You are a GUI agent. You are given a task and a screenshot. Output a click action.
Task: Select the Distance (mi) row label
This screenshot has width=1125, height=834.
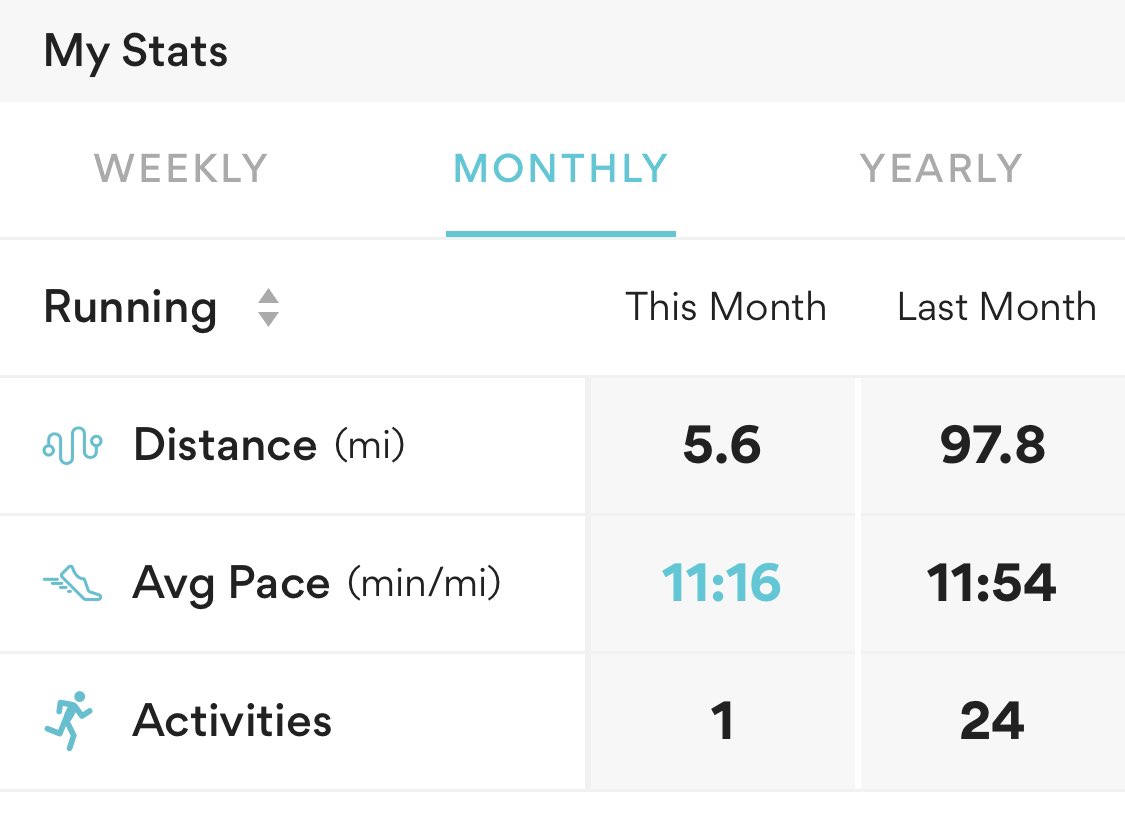click(269, 445)
